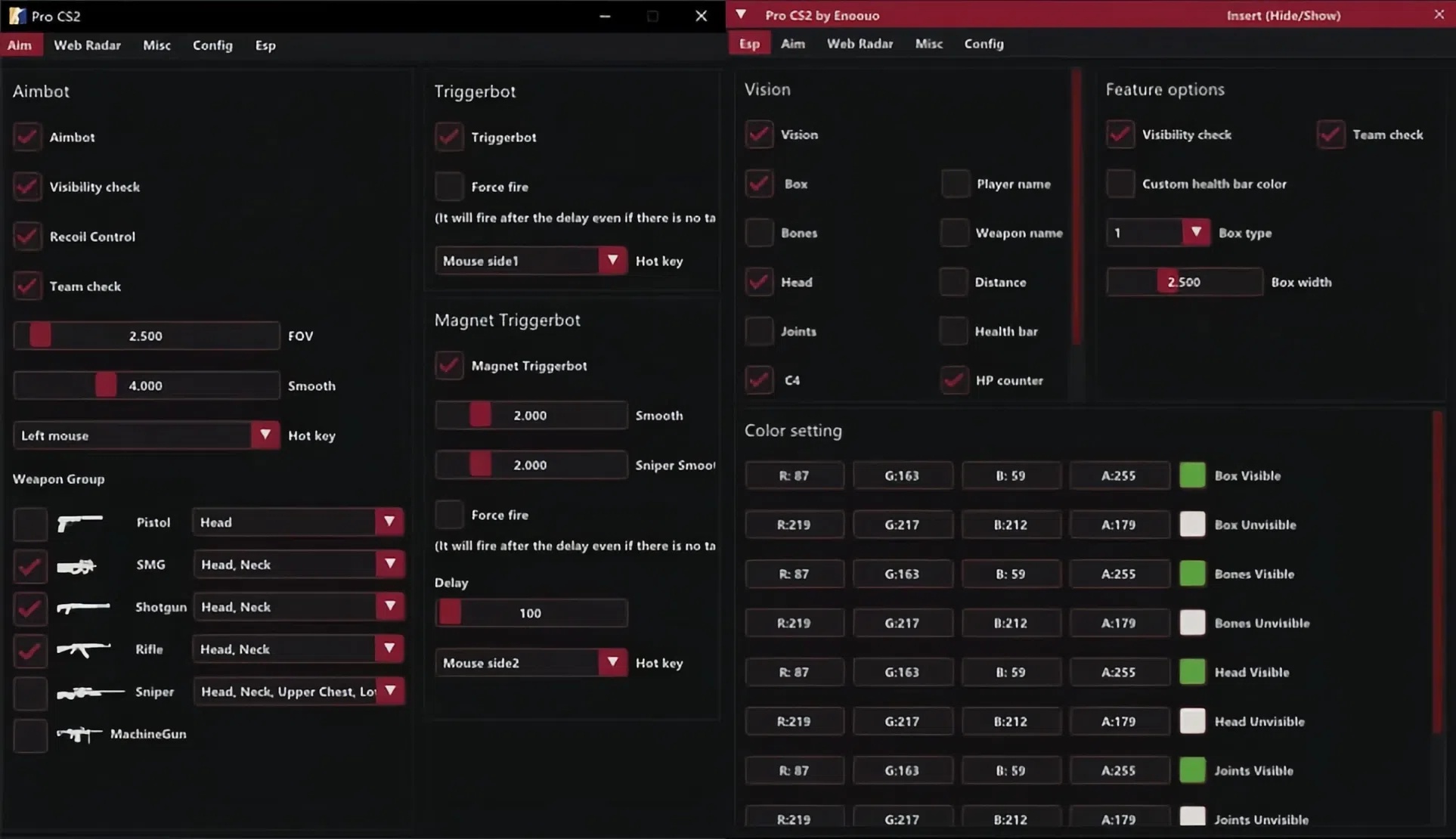This screenshot has width=1456, height=839.
Task: Click the Pro CS2 app logo icon
Action: (17, 16)
